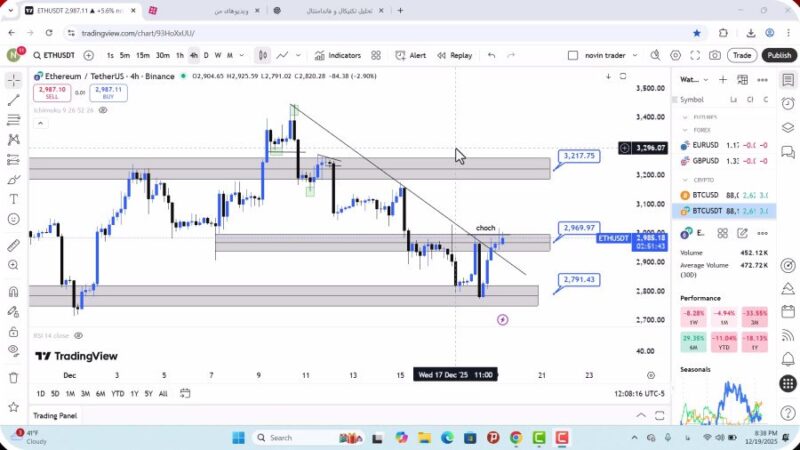Screen dimensions: 800x450
Task: Switch to the 15m timeframe
Action: click(x=143, y=56)
